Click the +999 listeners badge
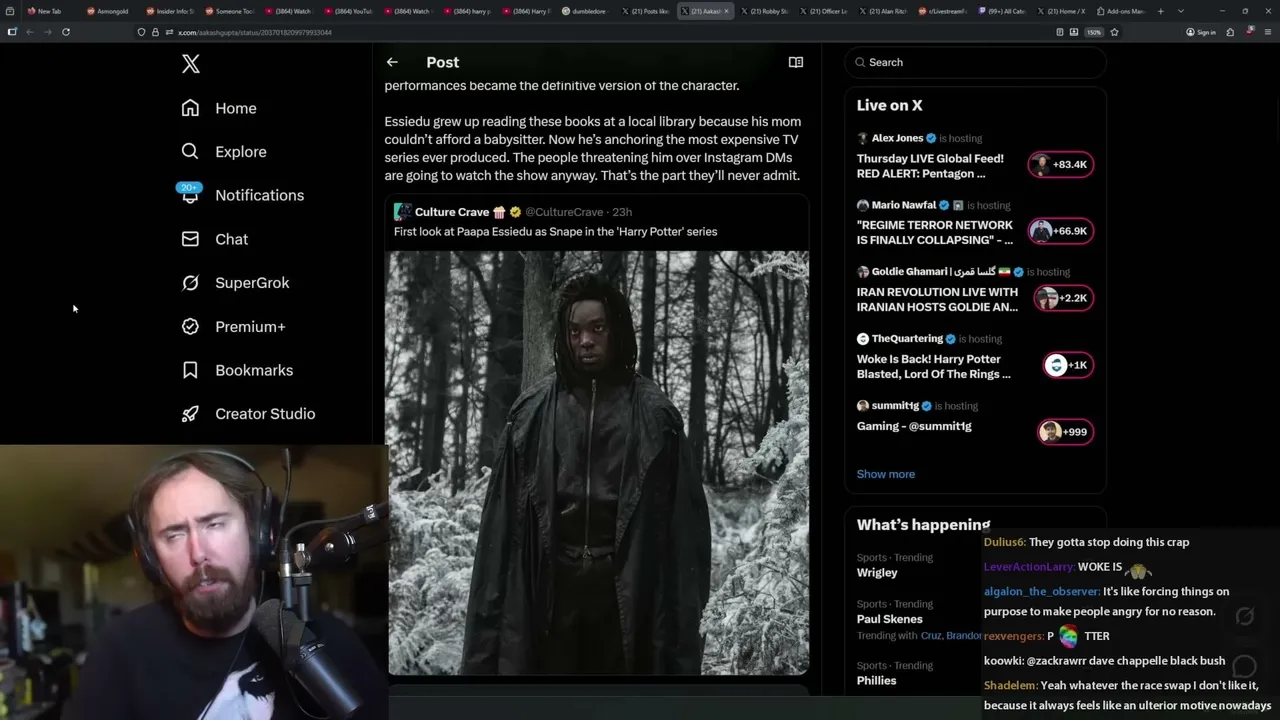Screen dimensions: 1280x720 1065,432
